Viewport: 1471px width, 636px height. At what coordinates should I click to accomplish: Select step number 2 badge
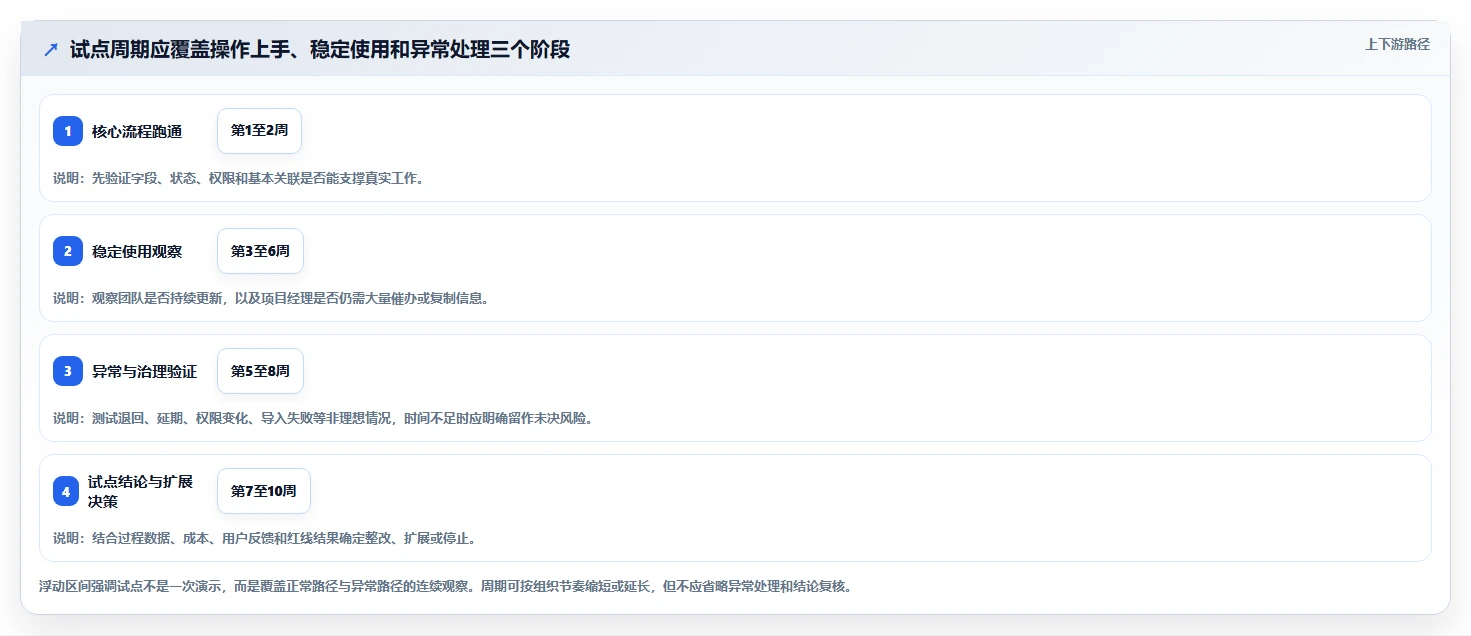pyautogui.click(x=68, y=251)
